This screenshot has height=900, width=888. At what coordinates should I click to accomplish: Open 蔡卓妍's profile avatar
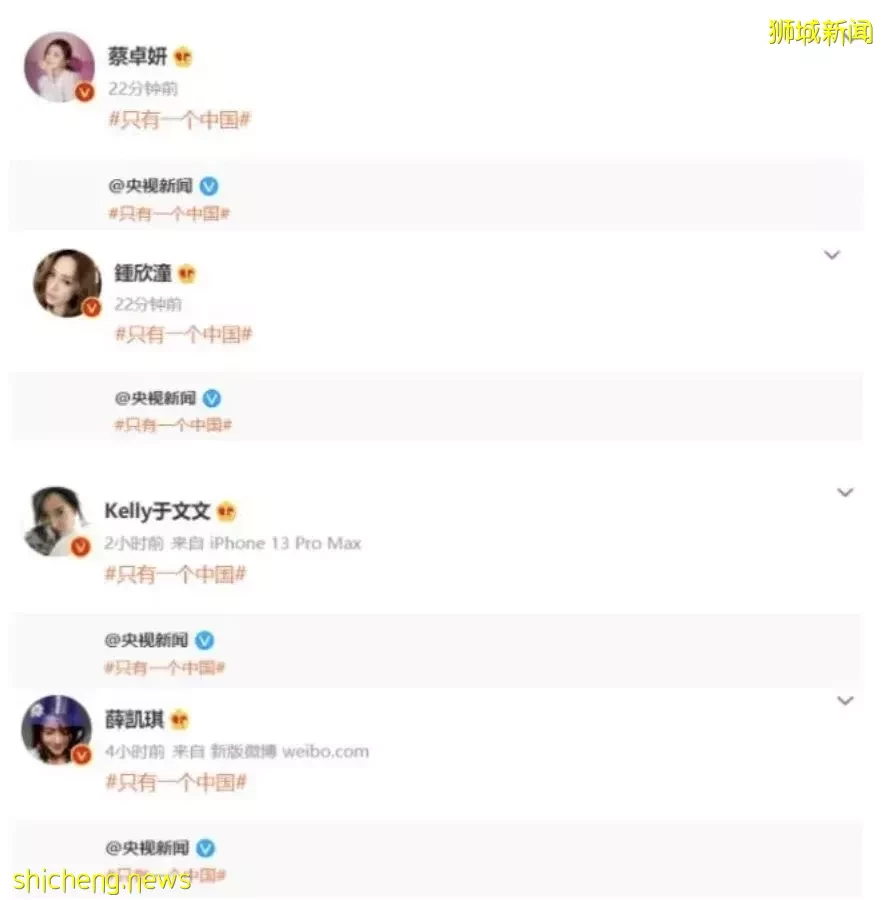pos(59,67)
